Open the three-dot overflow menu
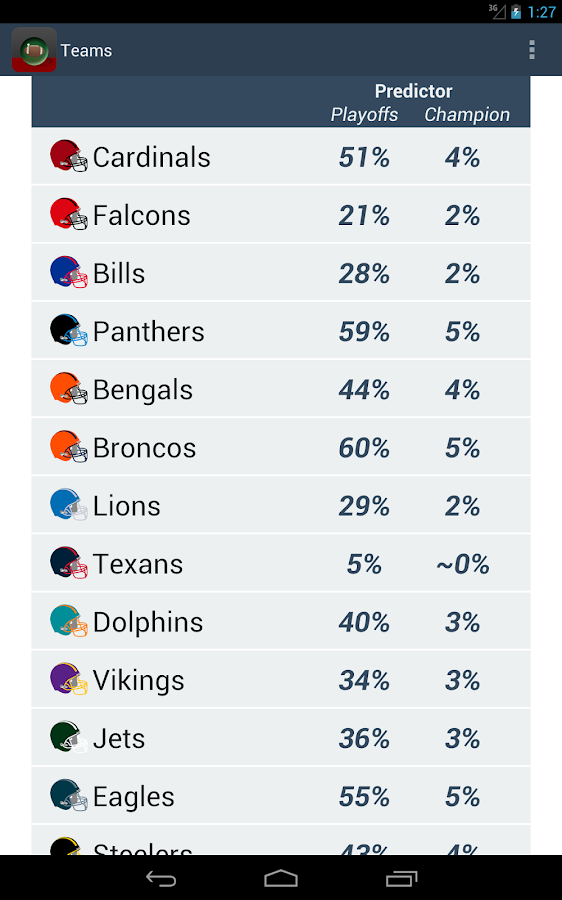The height and width of the screenshot is (900, 562). (532, 50)
